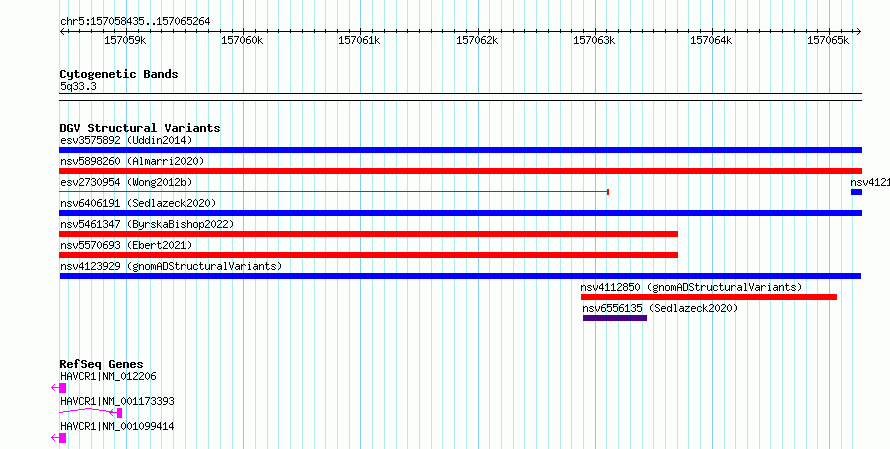
Task: Click the truncated nsv4121 label at right edge
Action: pos(870,182)
